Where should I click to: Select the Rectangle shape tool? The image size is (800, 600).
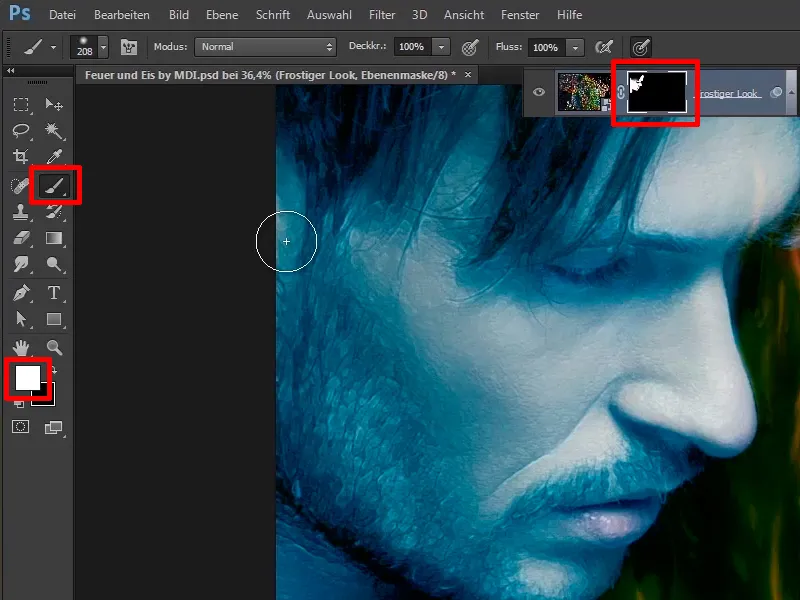coord(54,319)
